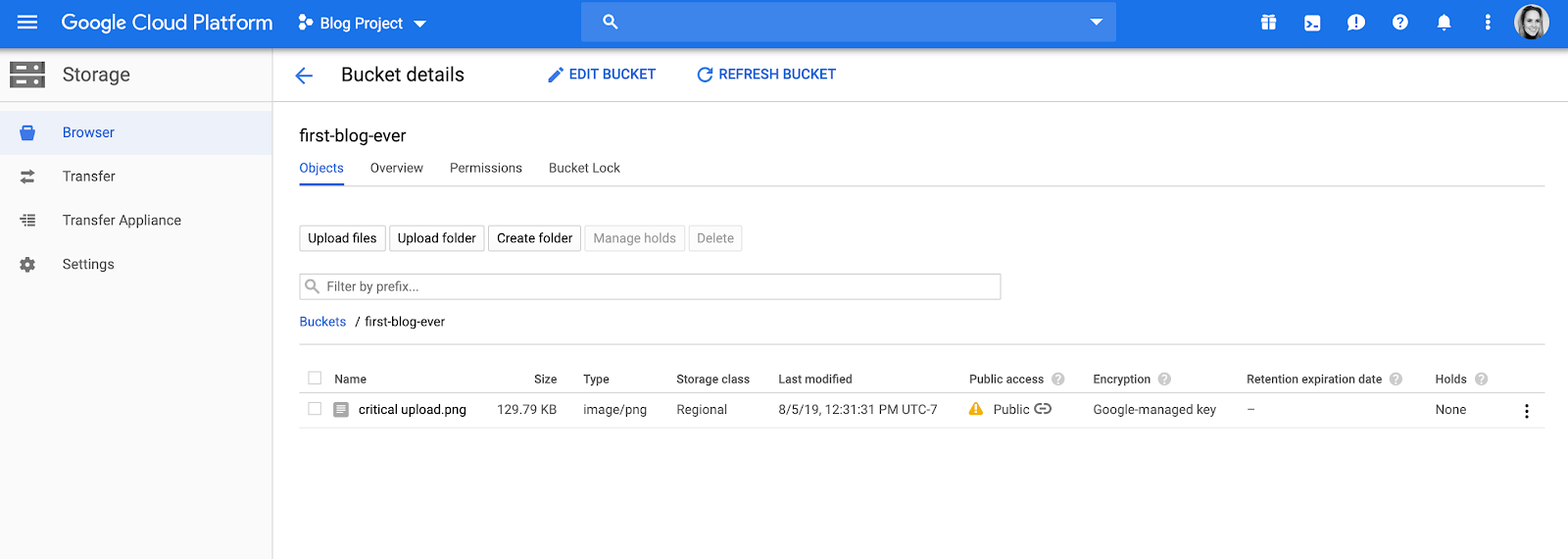The width and height of the screenshot is (1568, 559).
Task: Click the image/png type cell
Action: click(615, 410)
